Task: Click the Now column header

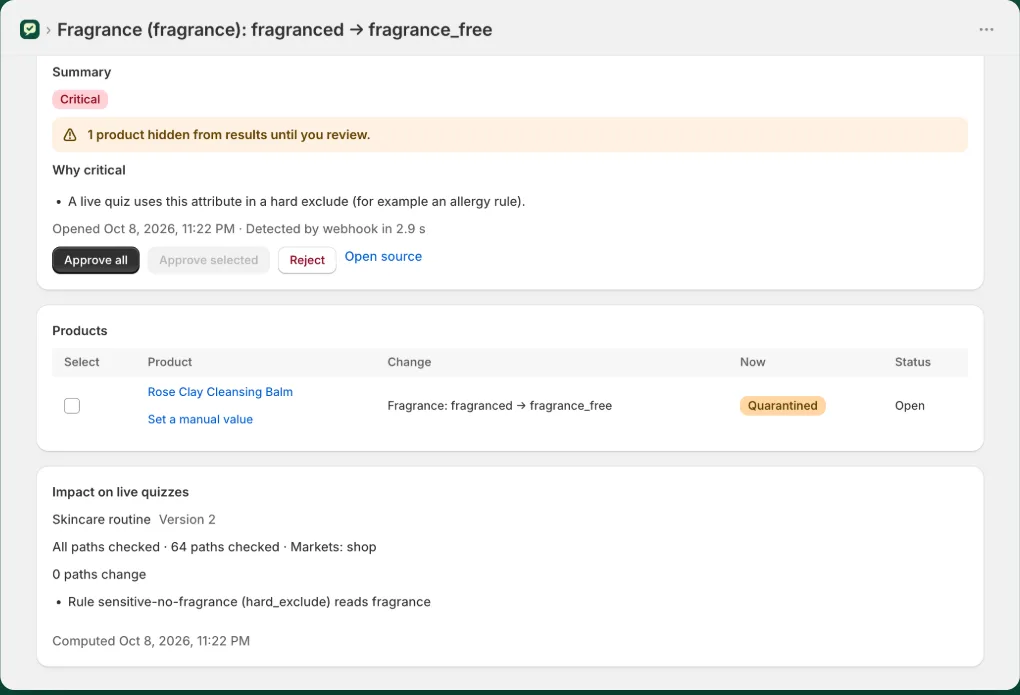Action: coord(753,362)
